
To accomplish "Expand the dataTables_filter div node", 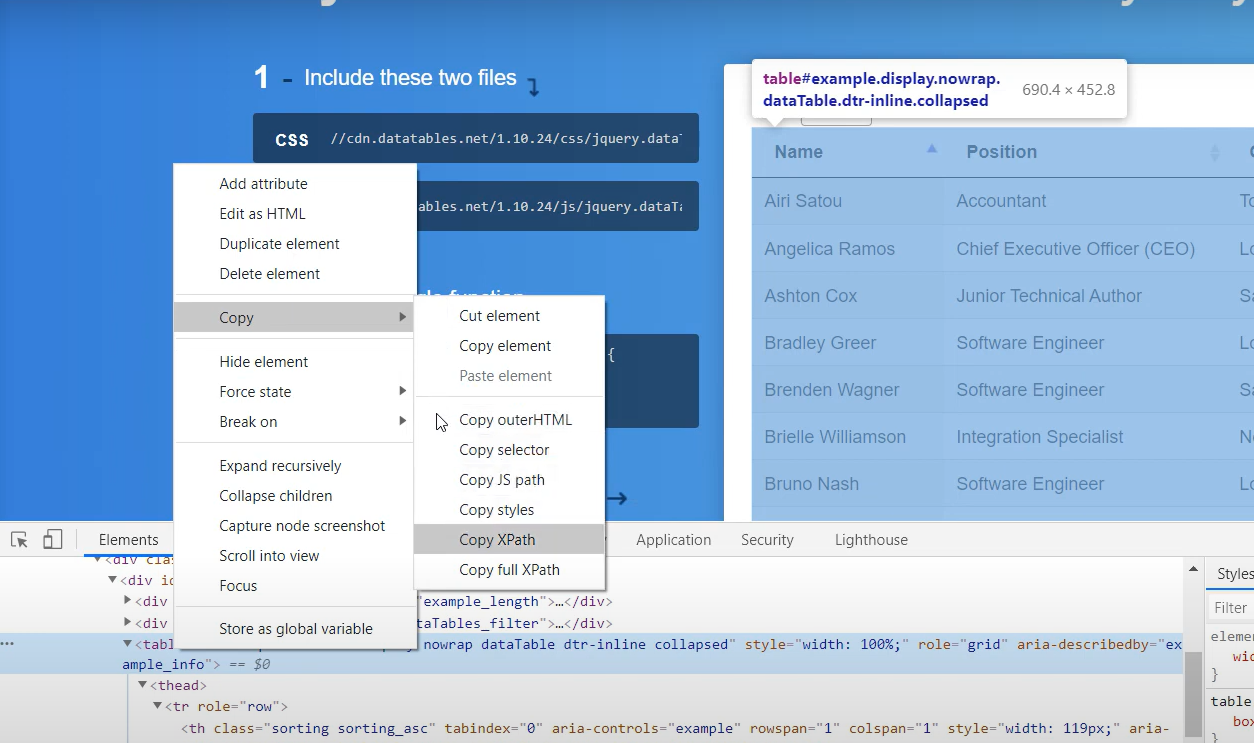I will click(127, 623).
